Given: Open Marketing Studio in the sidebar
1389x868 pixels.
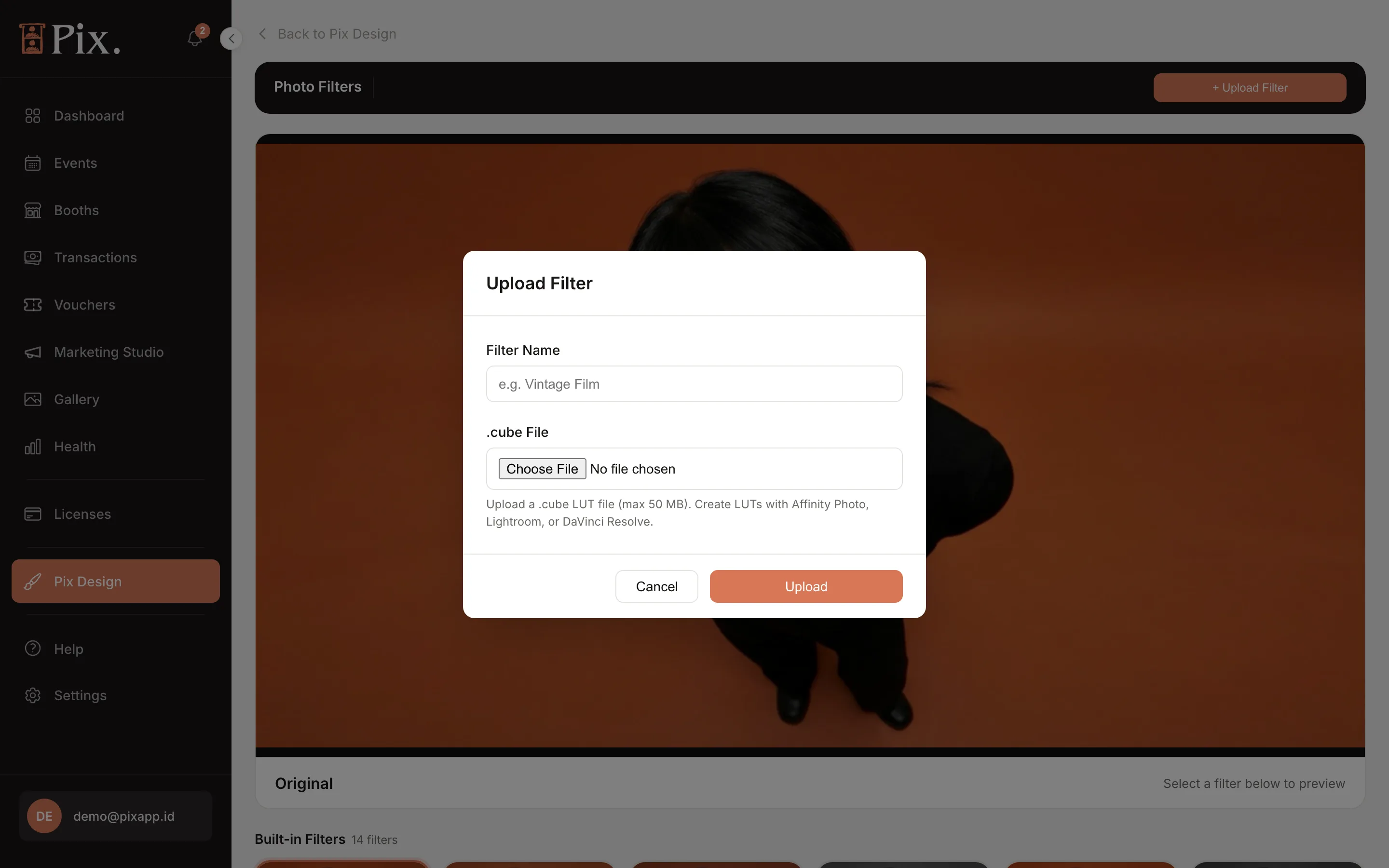Looking at the screenshot, I should (115, 352).
